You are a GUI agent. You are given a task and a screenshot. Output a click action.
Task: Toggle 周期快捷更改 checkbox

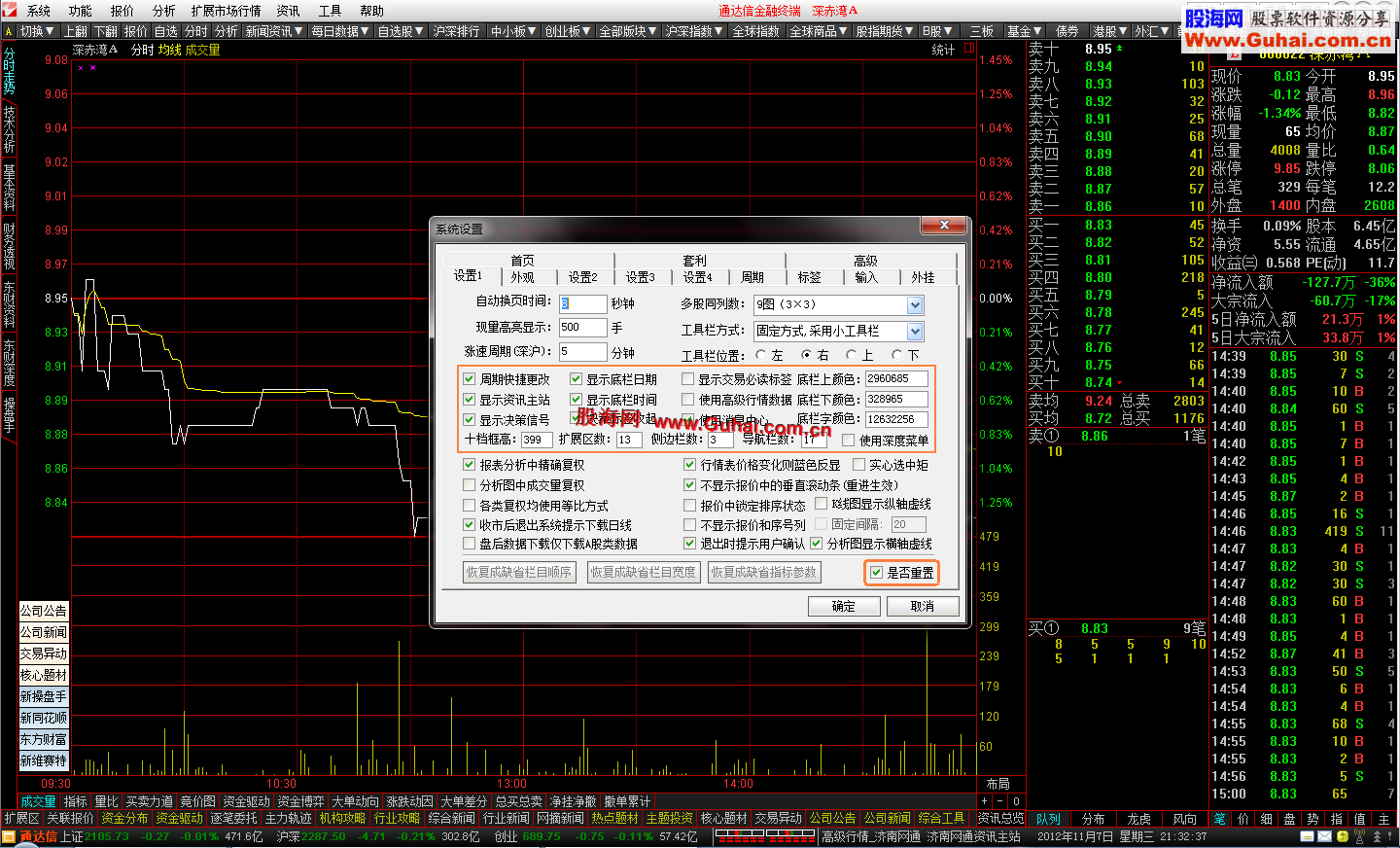click(470, 379)
